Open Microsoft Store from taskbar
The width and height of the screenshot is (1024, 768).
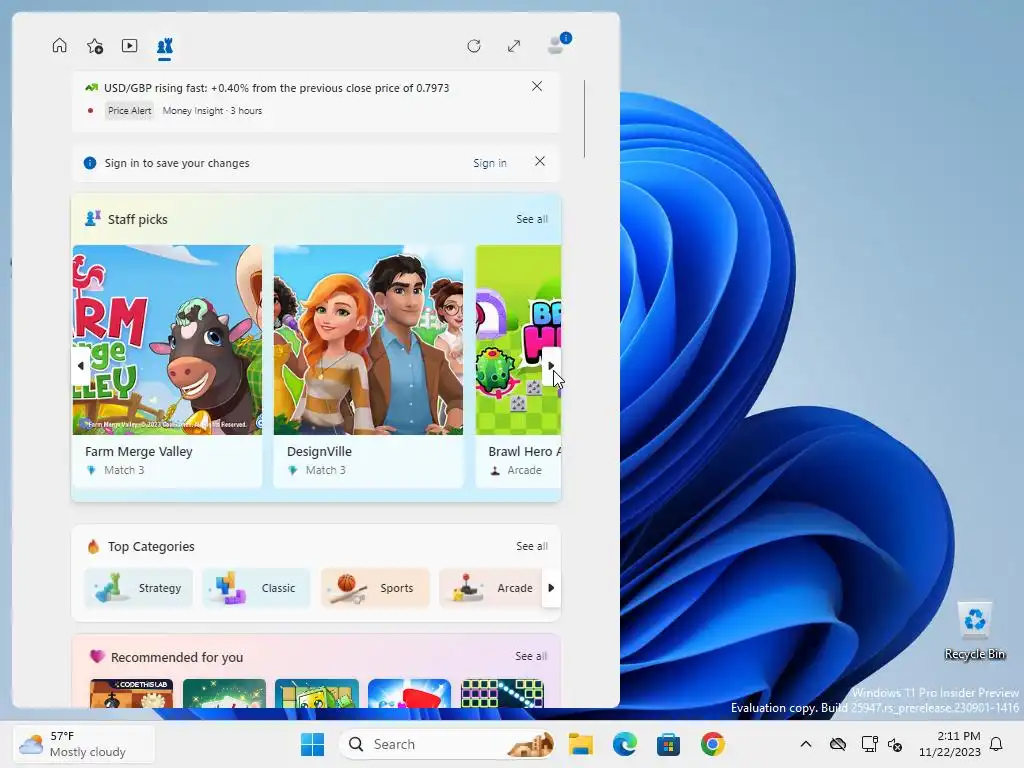click(668, 744)
